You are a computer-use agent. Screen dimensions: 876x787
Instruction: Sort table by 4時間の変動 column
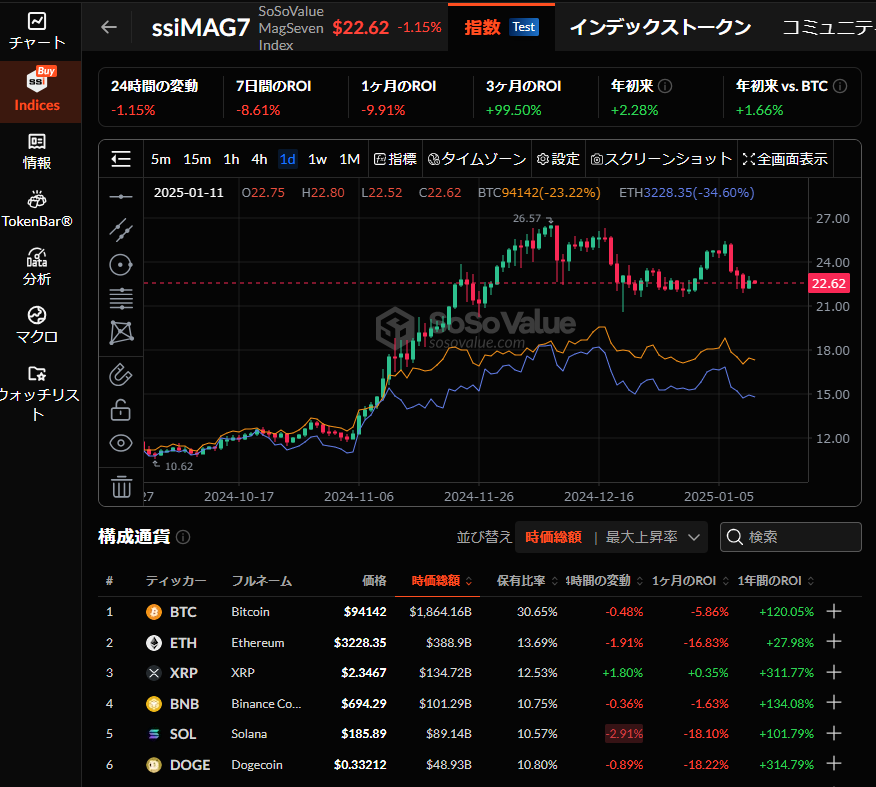pyautogui.click(x=604, y=581)
